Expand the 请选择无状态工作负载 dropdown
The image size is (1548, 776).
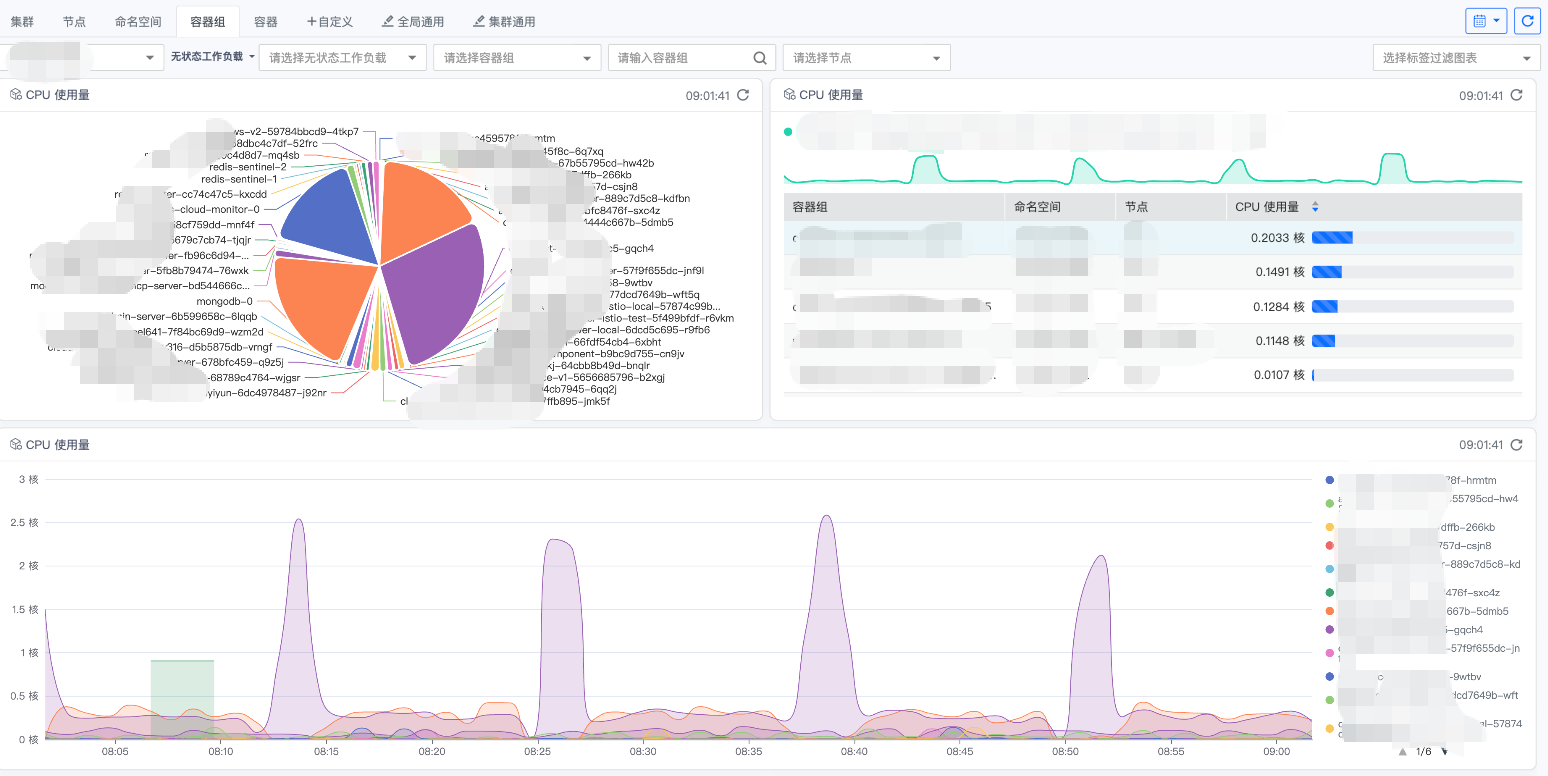click(342, 58)
